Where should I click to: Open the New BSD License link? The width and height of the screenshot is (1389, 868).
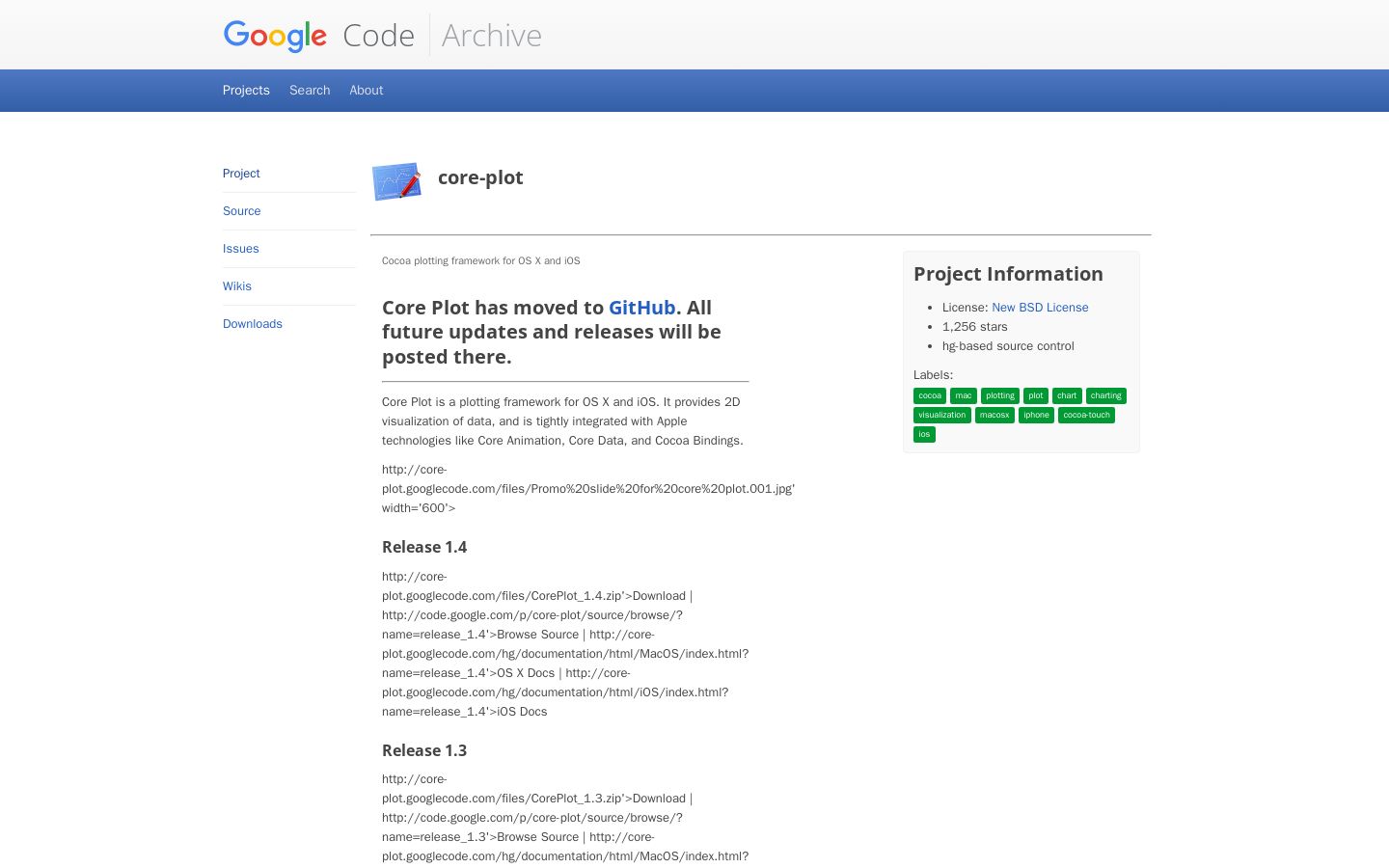(x=1040, y=308)
